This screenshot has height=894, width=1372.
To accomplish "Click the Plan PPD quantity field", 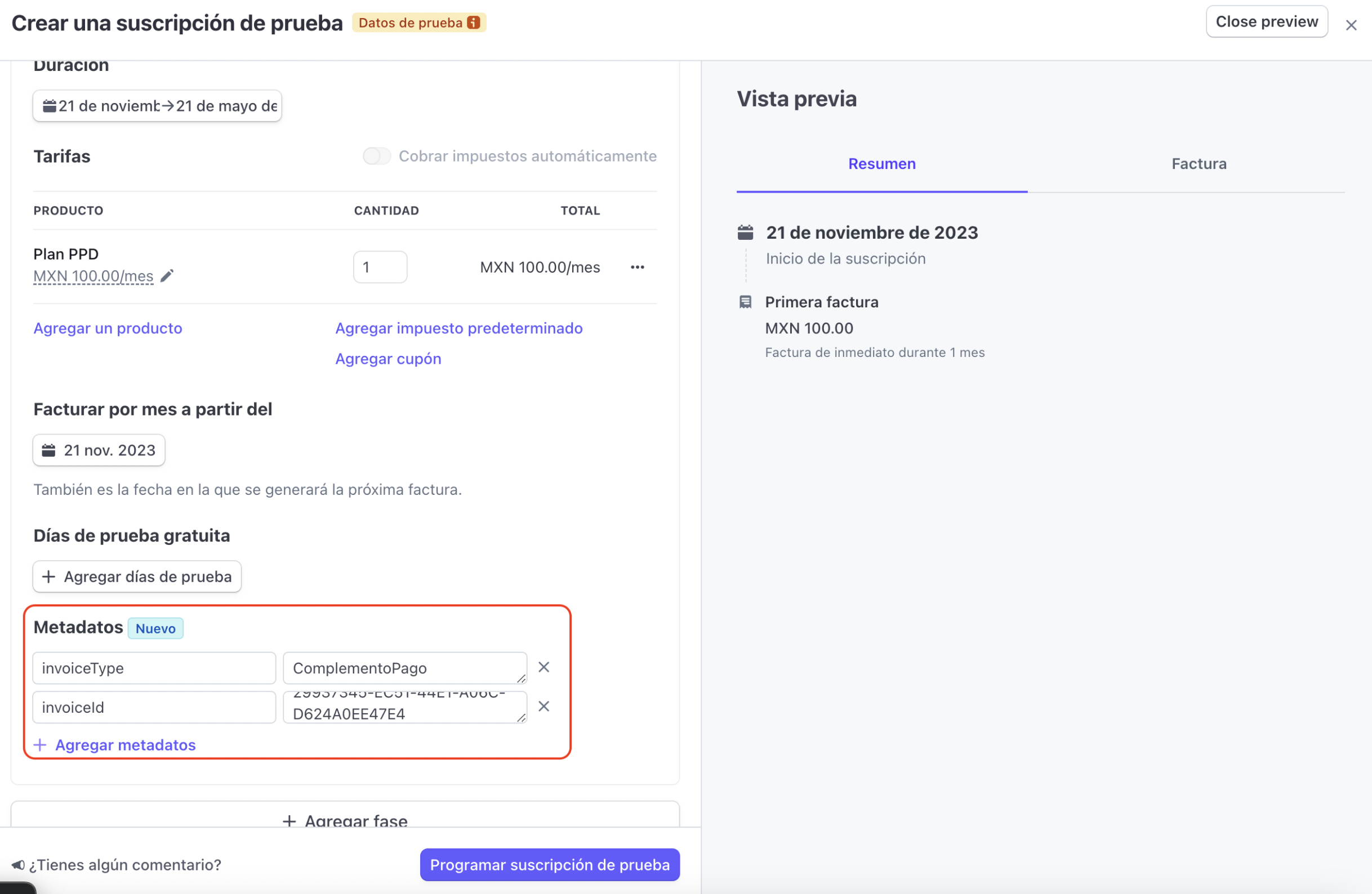I will (381, 267).
